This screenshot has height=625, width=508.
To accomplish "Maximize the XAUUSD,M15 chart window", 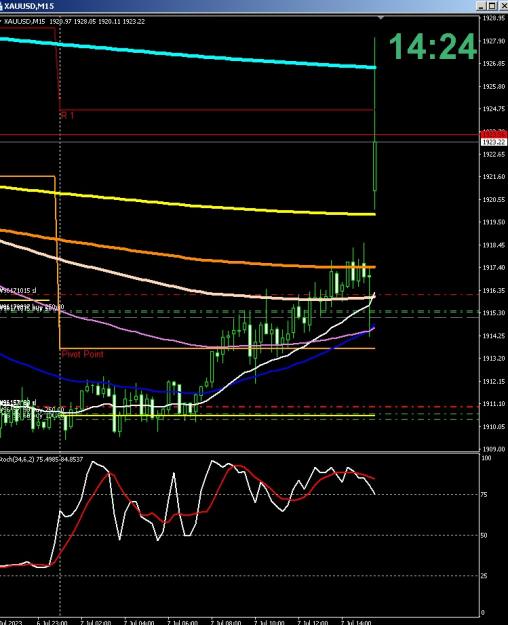I will [492, 6].
